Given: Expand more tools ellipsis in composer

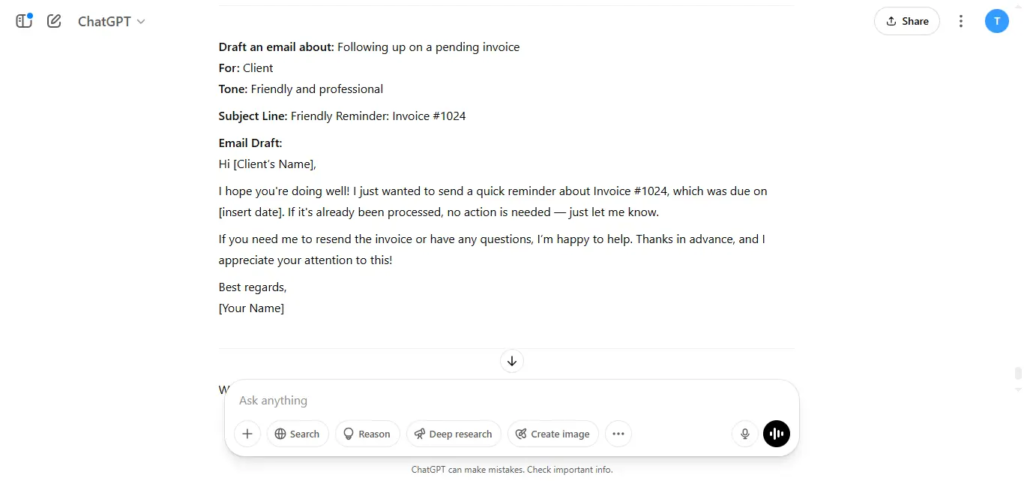Looking at the screenshot, I should coord(618,433).
